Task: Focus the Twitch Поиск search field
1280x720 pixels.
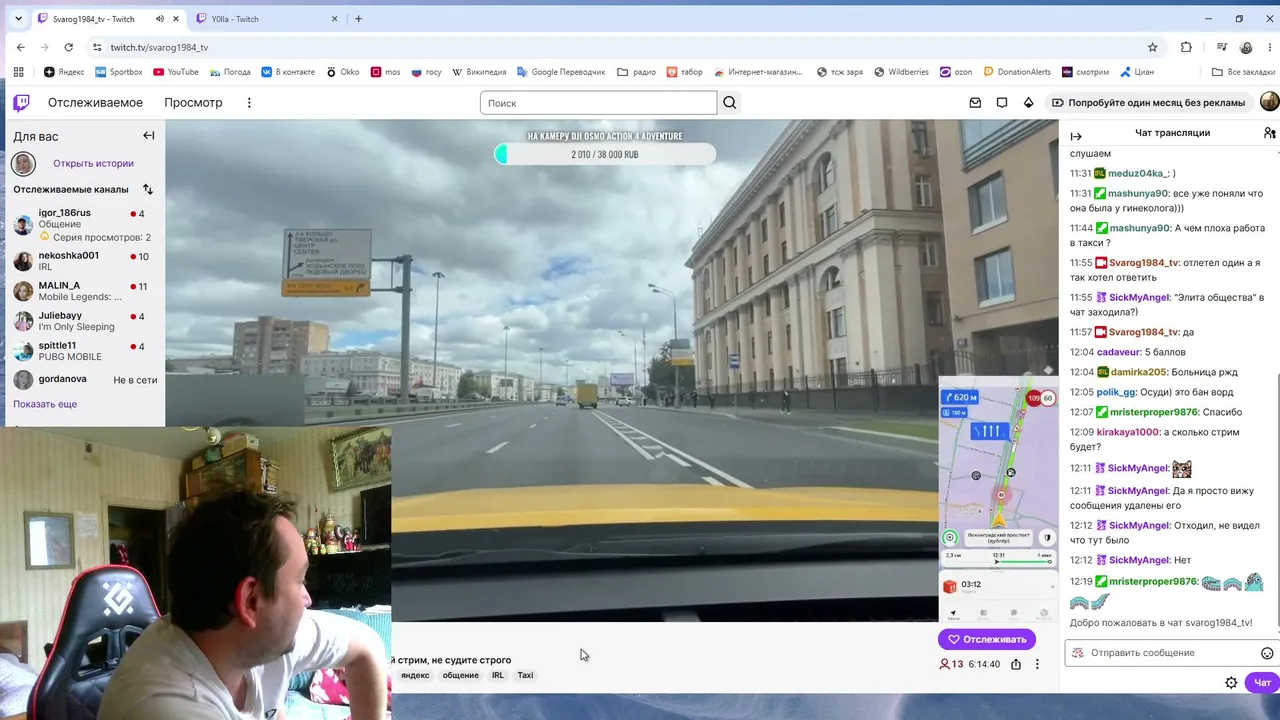Action: click(x=598, y=102)
